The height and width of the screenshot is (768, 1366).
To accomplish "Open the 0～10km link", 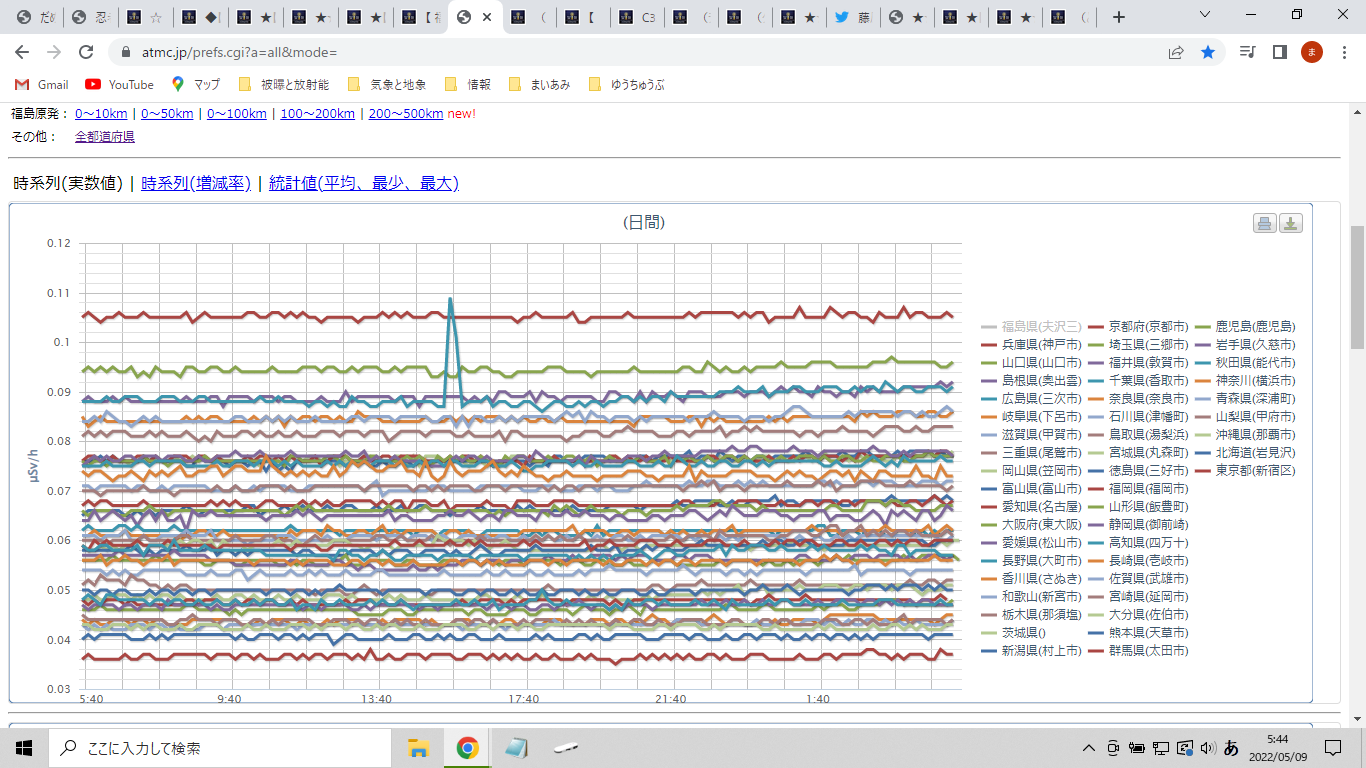I will click(101, 113).
